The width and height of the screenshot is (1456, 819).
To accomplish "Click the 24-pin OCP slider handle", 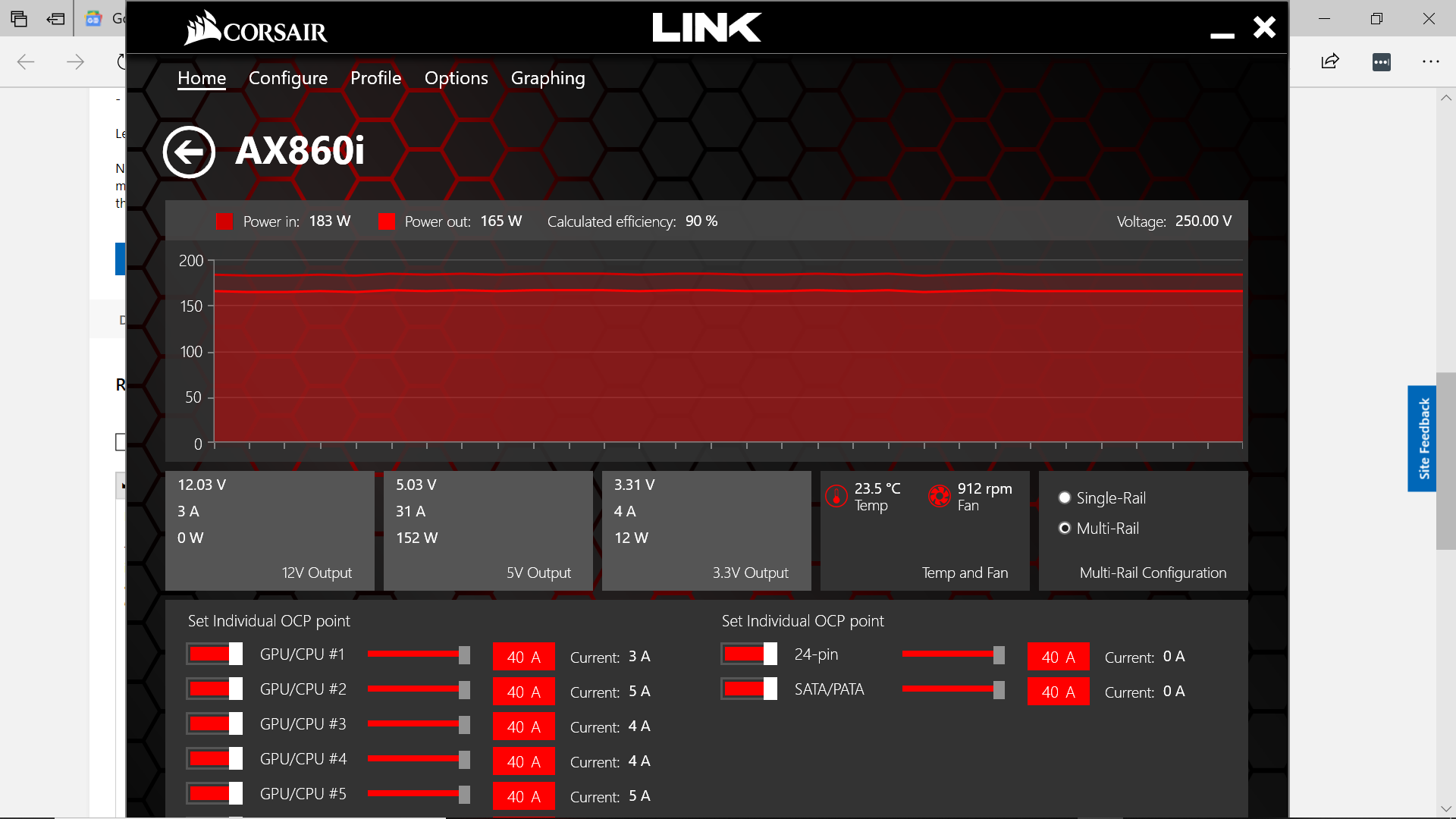I will 999,655.
